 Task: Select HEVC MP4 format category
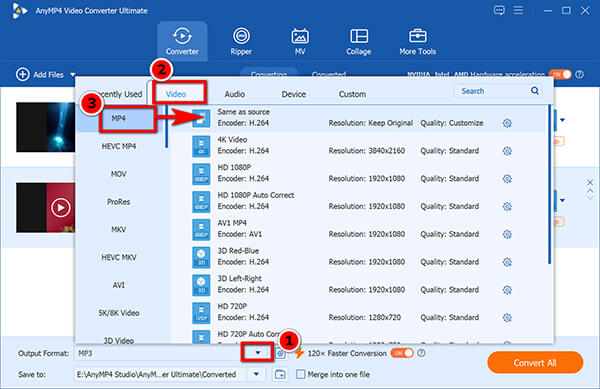[119, 146]
